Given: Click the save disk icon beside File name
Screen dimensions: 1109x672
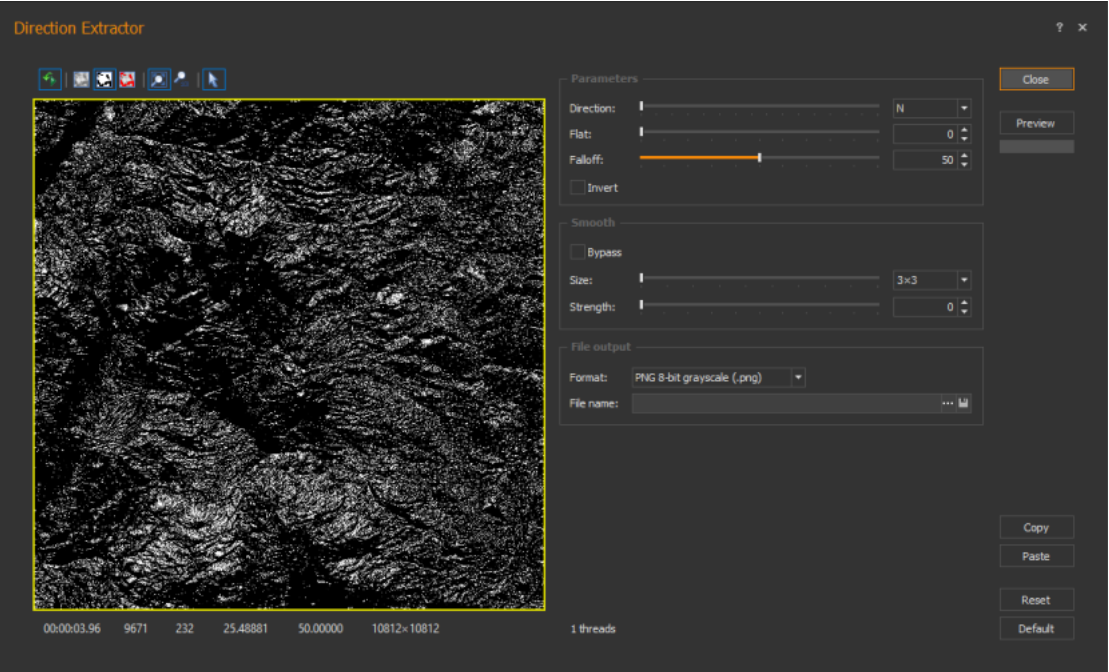Looking at the screenshot, I should 964,404.
